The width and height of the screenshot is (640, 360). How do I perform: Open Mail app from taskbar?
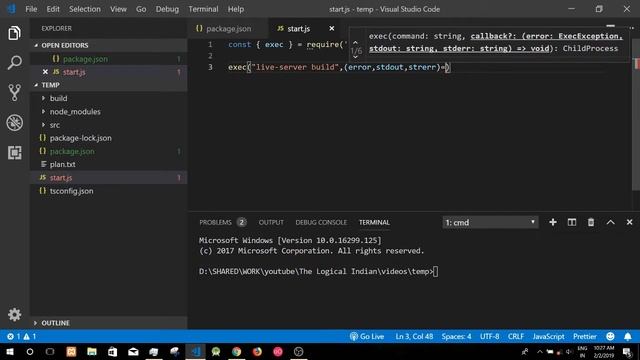click(x=133, y=351)
